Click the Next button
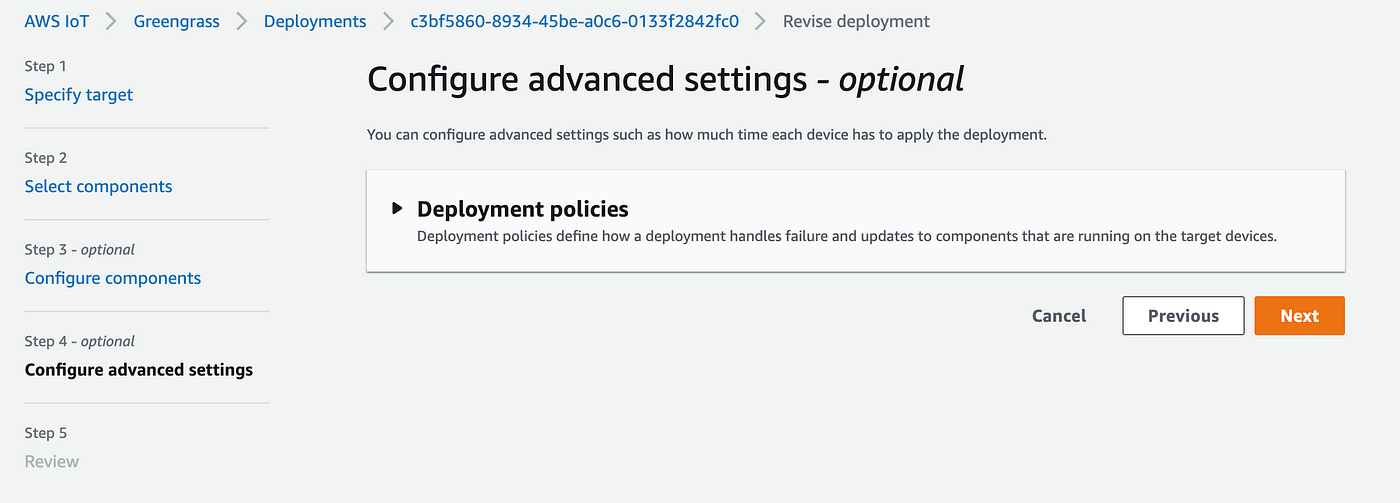Image resolution: width=1400 pixels, height=503 pixels. point(1299,315)
